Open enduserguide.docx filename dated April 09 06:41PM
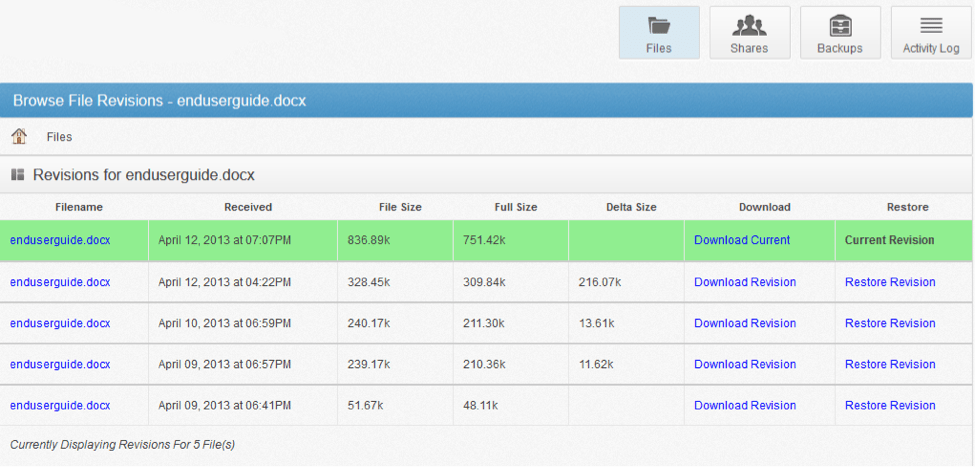The height and width of the screenshot is (467, 975). click(x=60, y=405)
